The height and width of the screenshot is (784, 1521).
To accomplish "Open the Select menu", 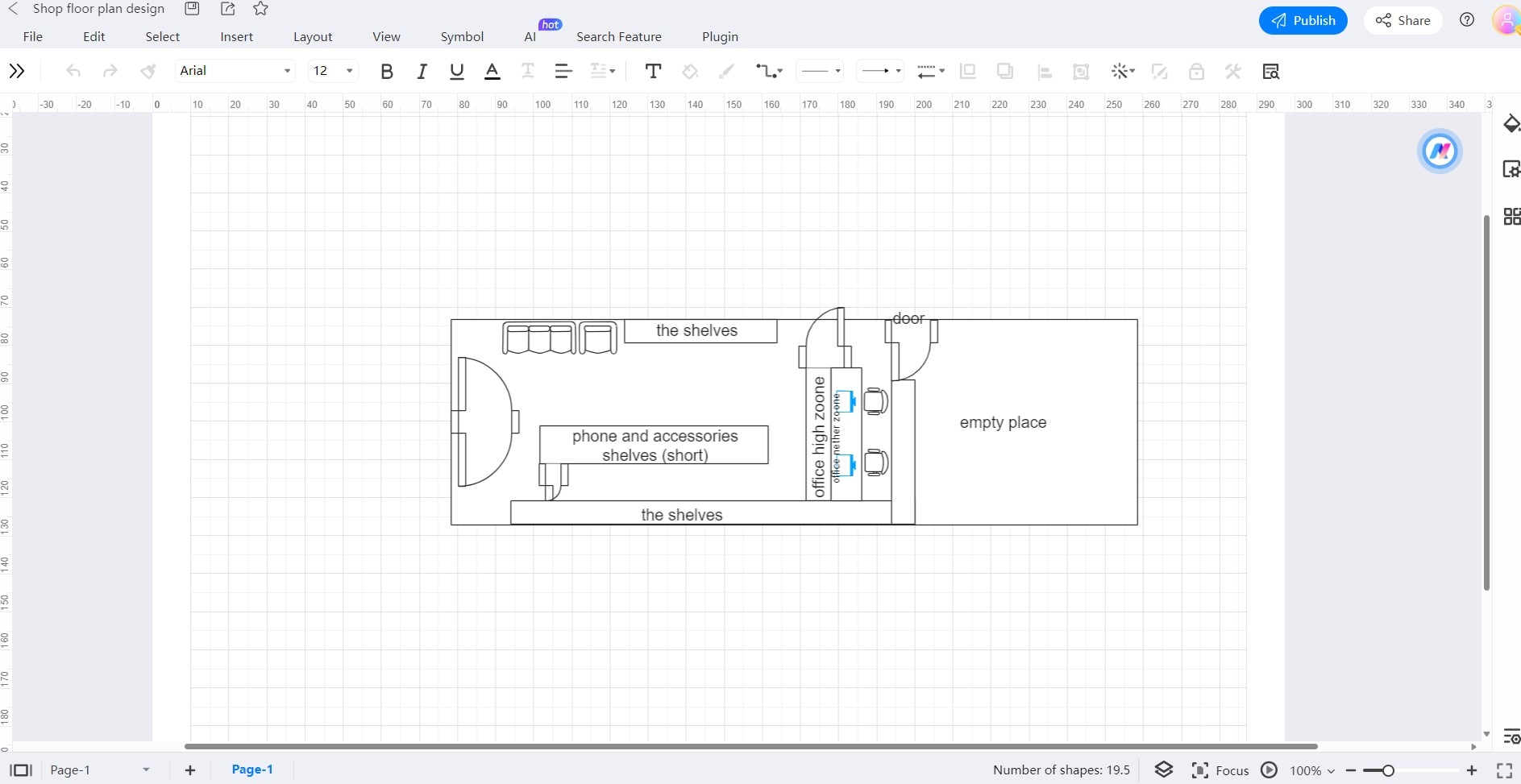I will pyautogui.click(x=163, y=36).
